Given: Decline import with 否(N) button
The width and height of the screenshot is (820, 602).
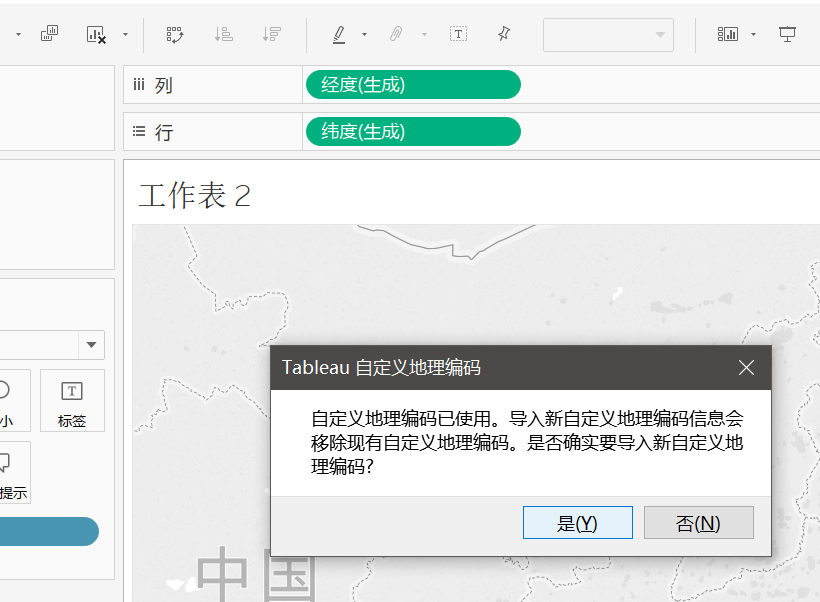Looking at the screenshot, I should [x=699, y=523].
